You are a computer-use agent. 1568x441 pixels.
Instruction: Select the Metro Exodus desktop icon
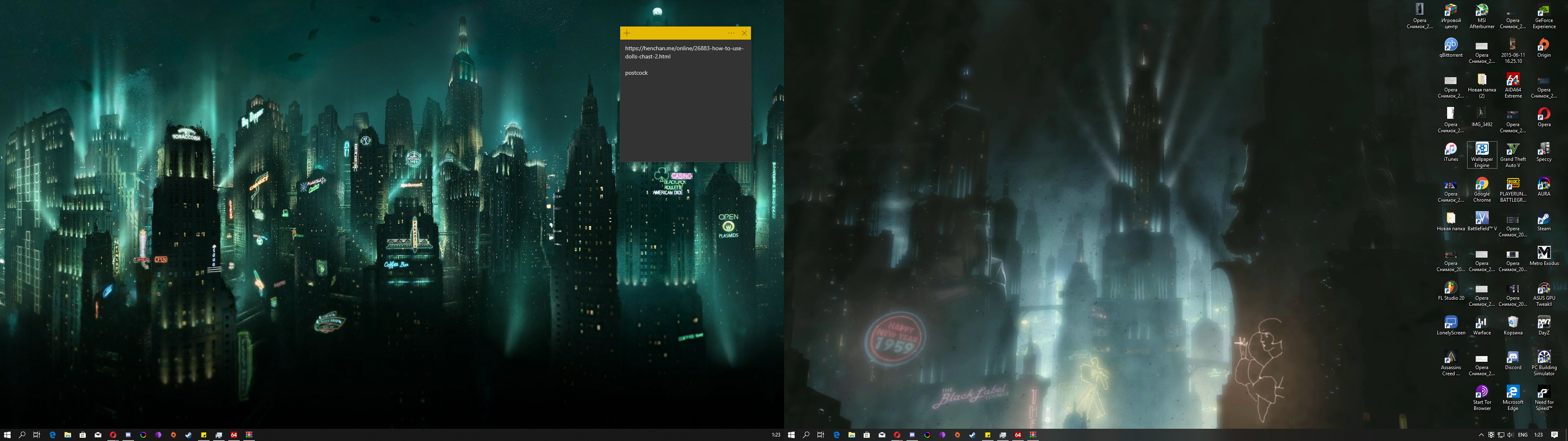[1544, 256]
